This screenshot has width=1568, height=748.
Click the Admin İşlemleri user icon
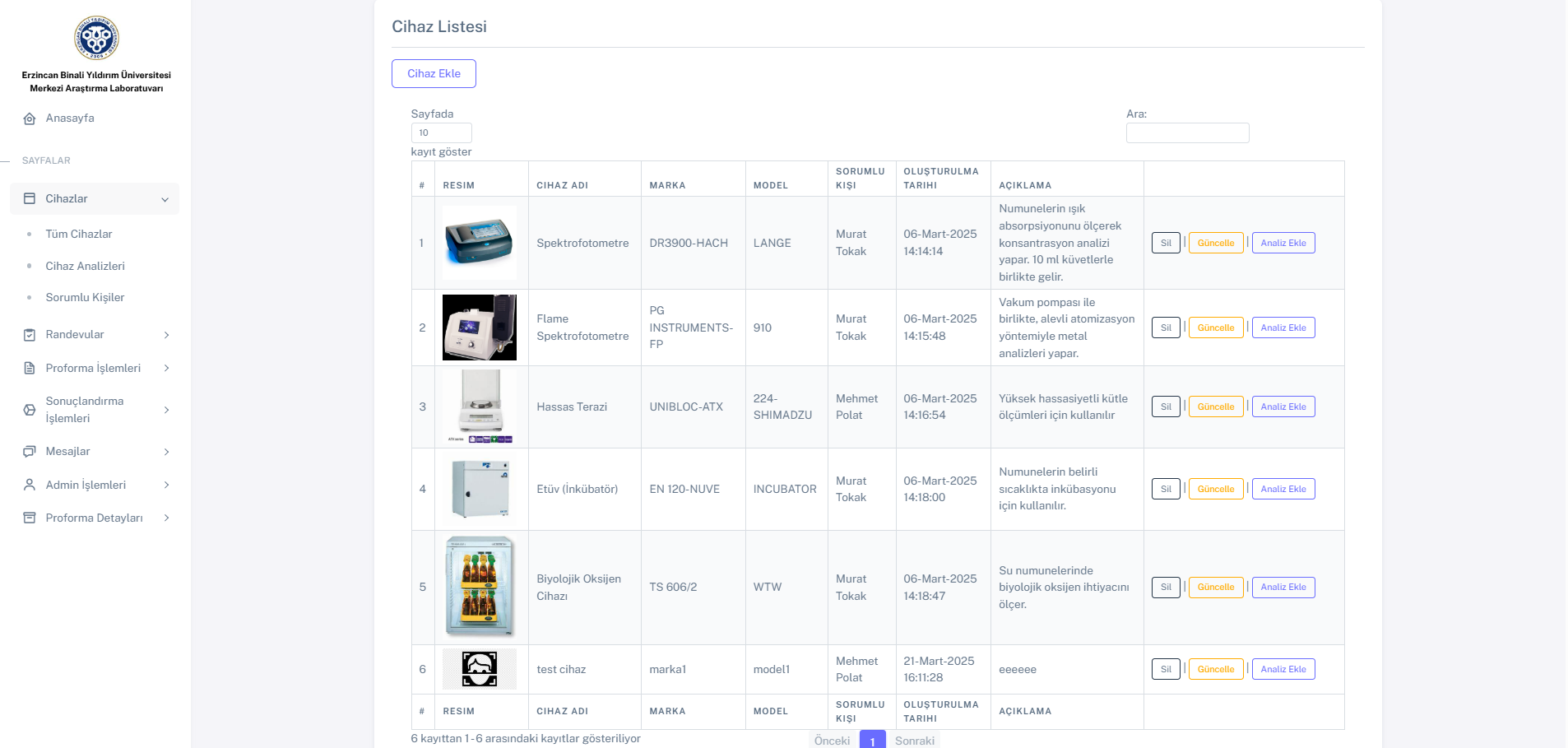30,486
